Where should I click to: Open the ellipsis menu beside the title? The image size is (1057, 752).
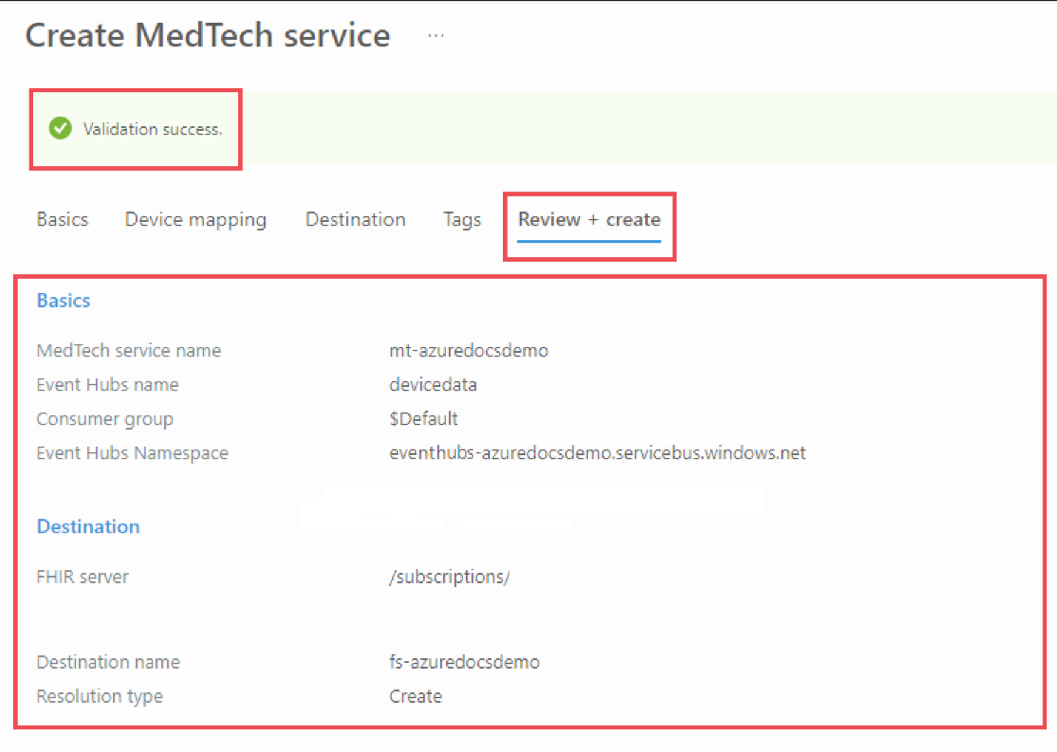[x=435, y=36]
